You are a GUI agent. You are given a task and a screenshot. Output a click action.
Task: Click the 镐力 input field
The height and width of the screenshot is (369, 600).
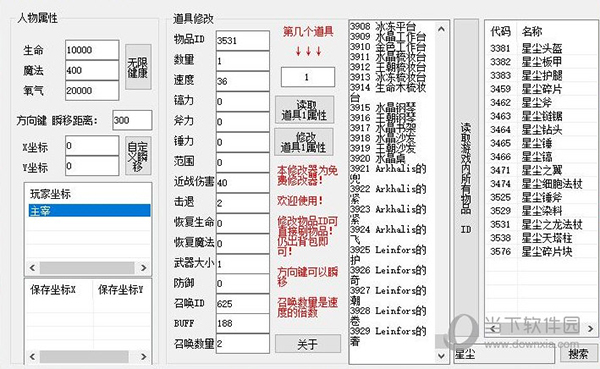[243, 101]
